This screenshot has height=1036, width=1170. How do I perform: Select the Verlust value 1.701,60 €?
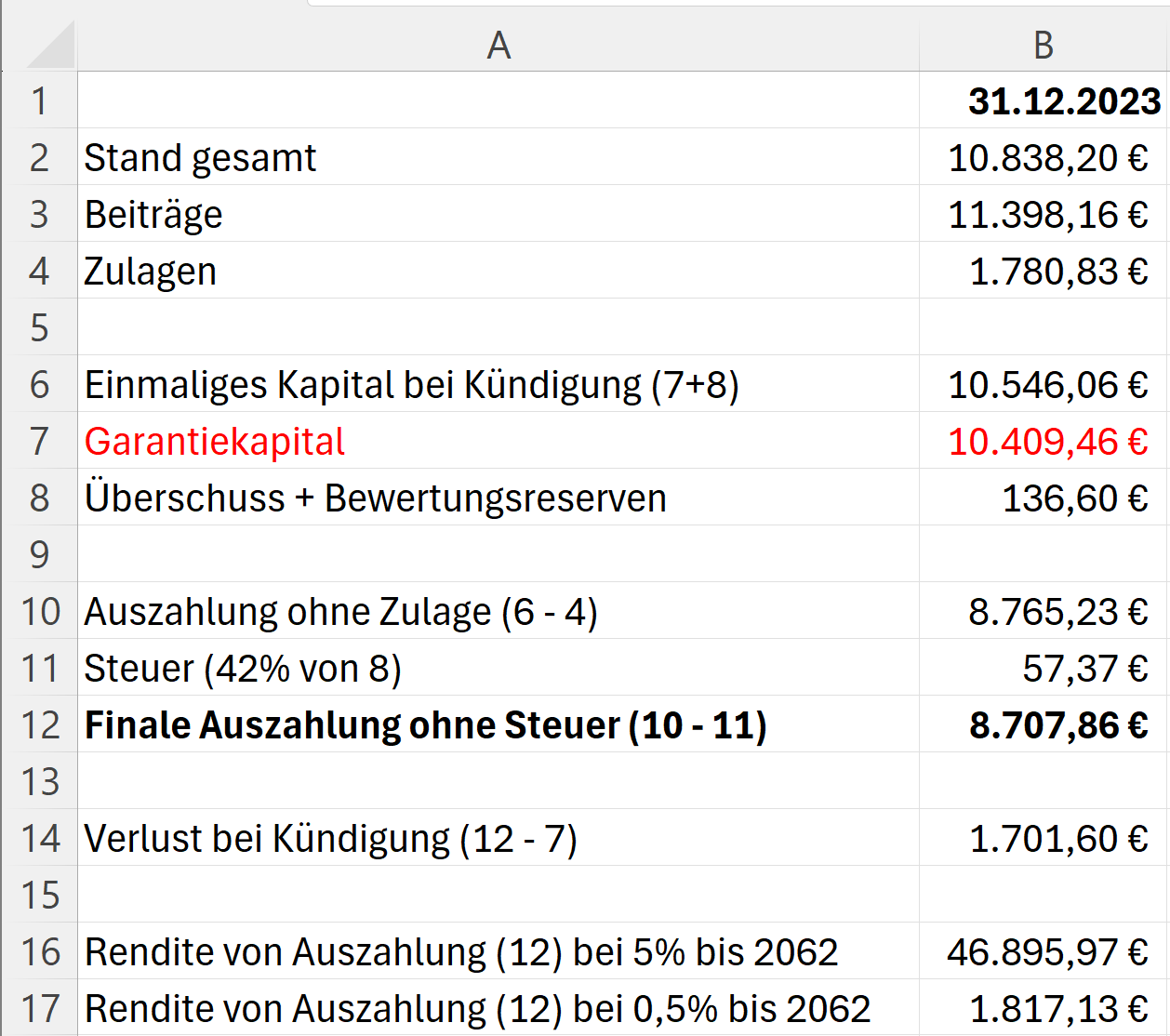(1057, 839)
